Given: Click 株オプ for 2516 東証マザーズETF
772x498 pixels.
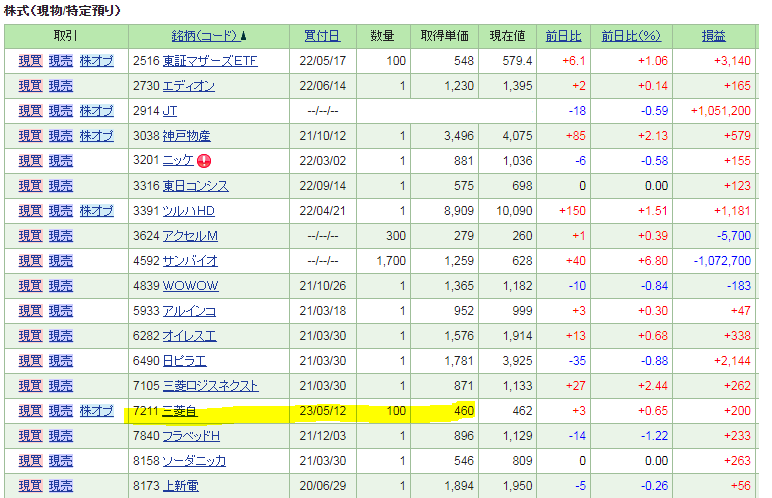Looking at the screenshot, I should (96, 61).
